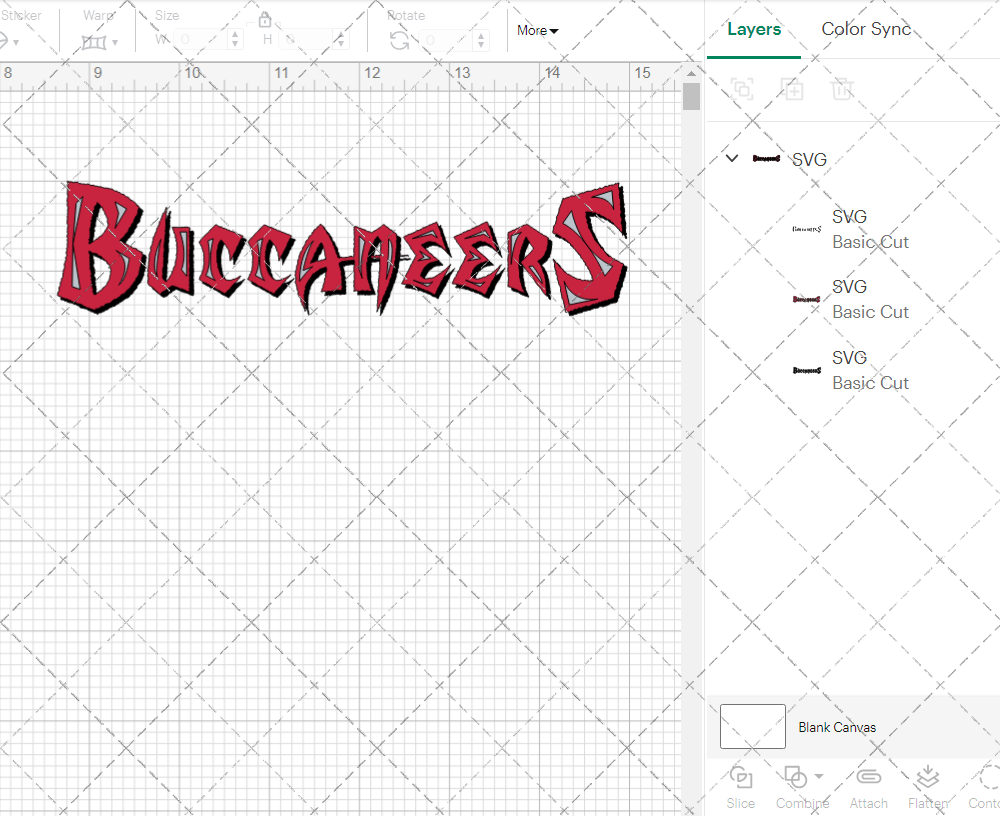Screen dimensions: 1000x816
Task: Select the third SVG Basic Cut layer
Action: 850,370
